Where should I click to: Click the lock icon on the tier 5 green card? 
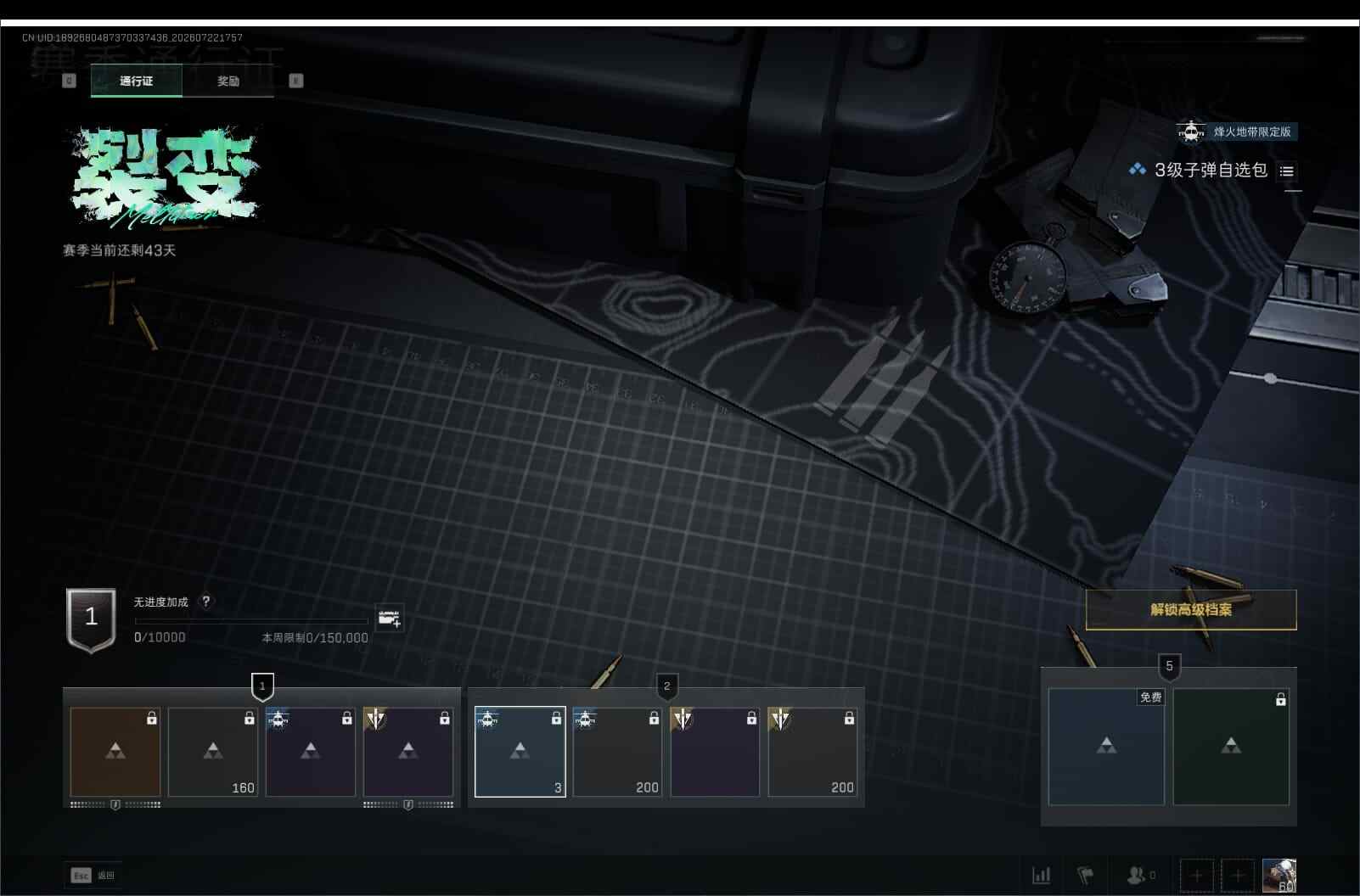tap(1280, 699)
